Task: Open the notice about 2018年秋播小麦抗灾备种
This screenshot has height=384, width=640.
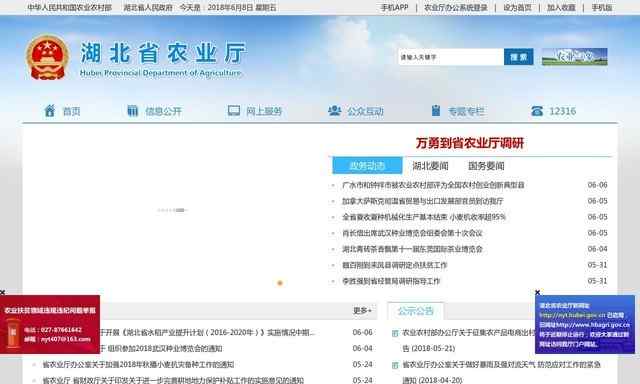Action: pos(138,364)
